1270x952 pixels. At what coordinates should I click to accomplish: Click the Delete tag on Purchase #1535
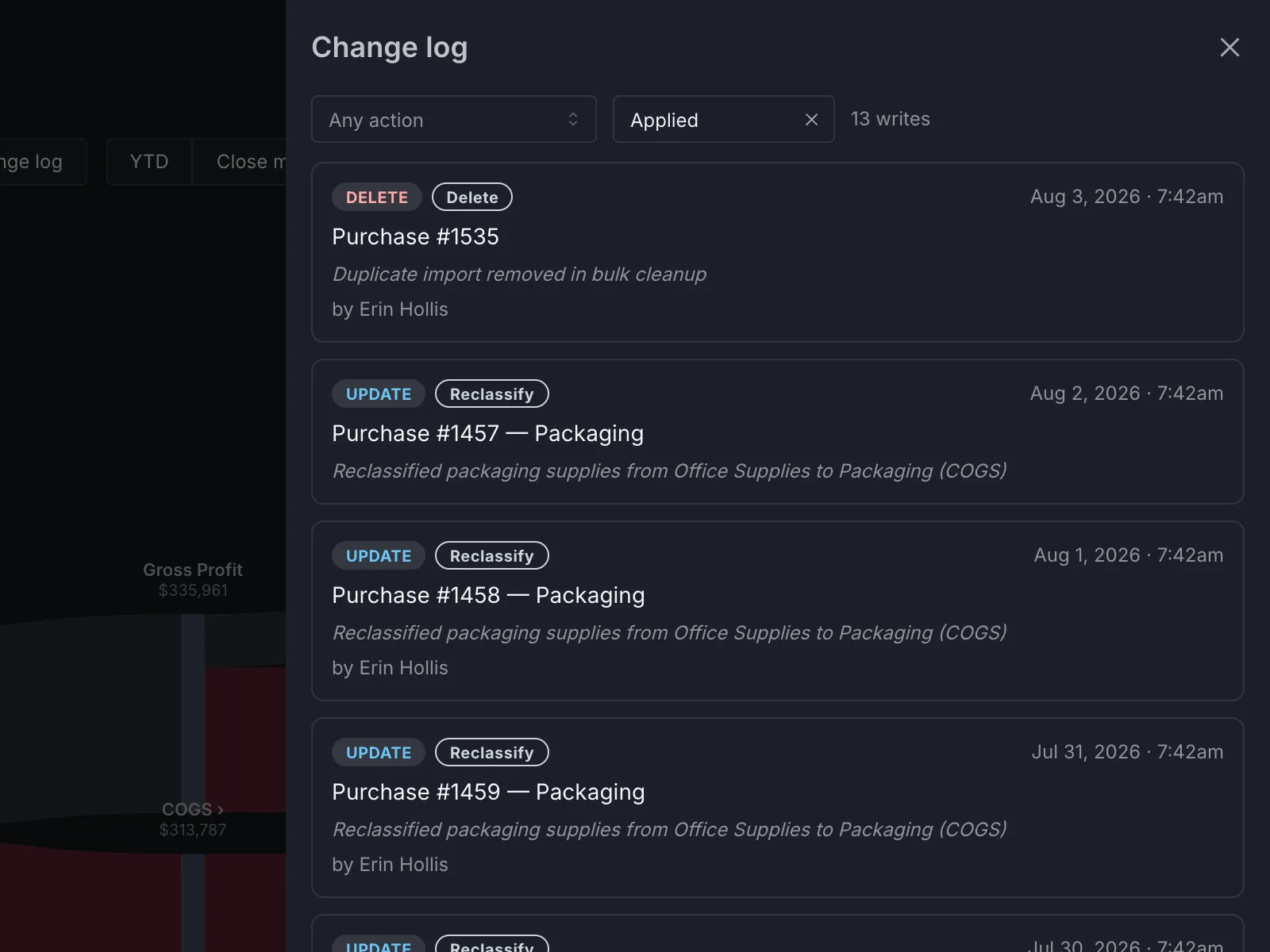(472, 197)
